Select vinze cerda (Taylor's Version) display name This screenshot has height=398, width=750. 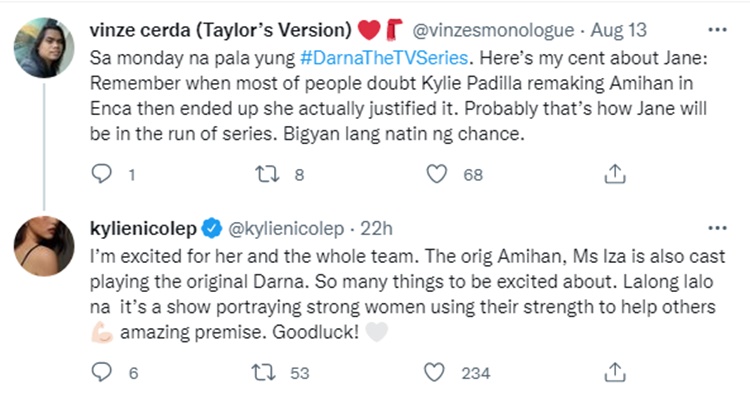[221, 30]
